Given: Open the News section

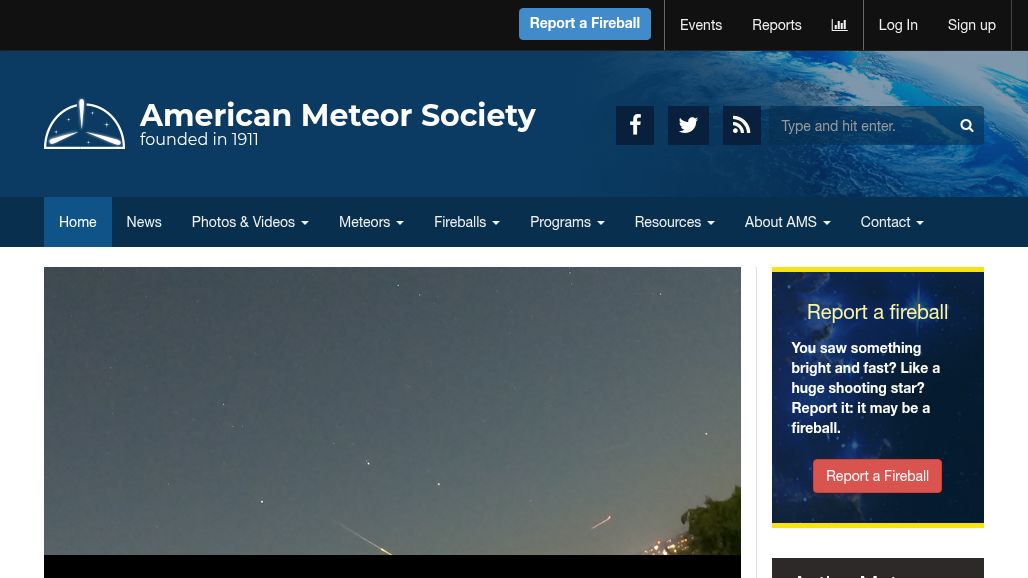Looking at the screenshot, I should [x=143, y=221].
